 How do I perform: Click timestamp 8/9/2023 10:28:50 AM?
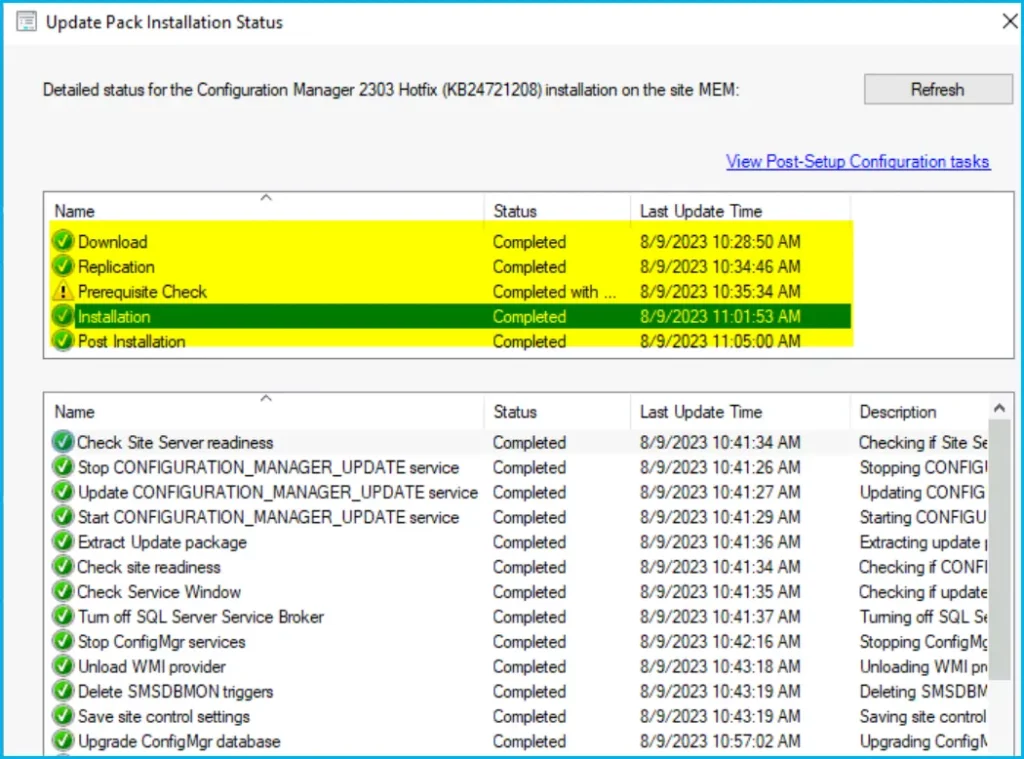(720, 242)
